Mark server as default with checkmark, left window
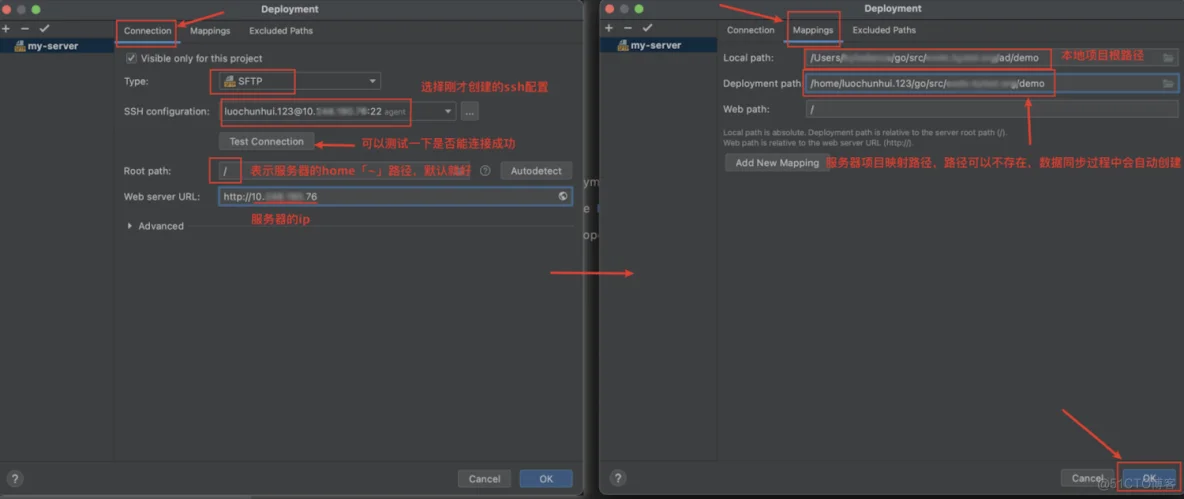This screenshot has width=1184, height=499. tap(44, 28)
